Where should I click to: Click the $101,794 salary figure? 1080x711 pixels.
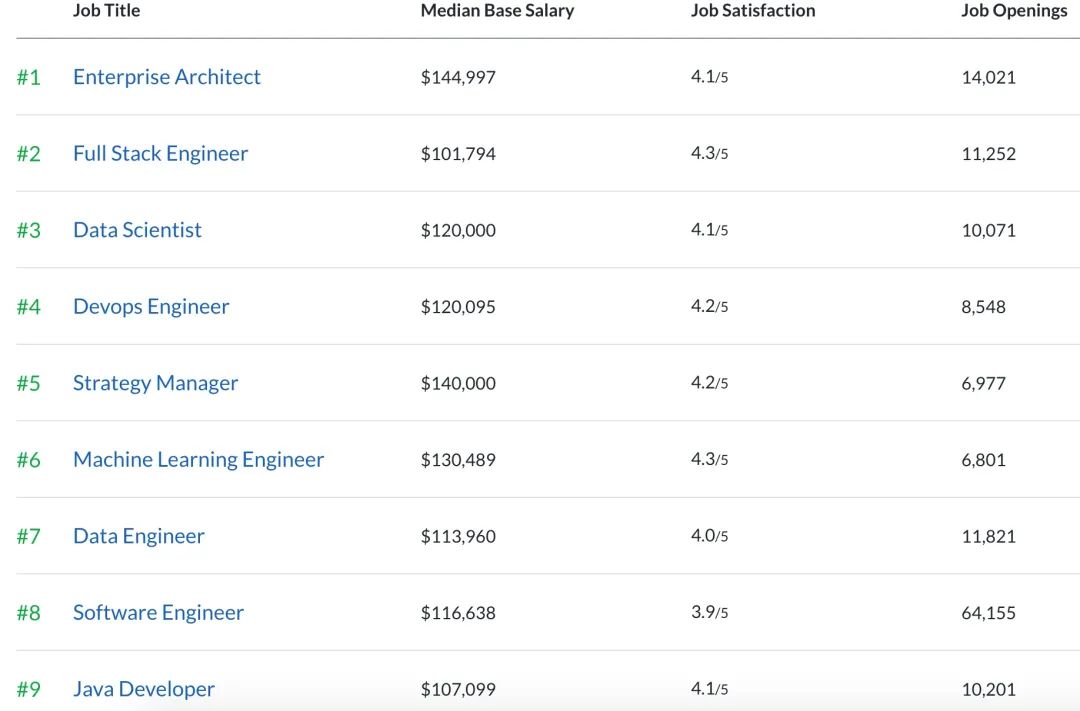(x=458, y=154)
